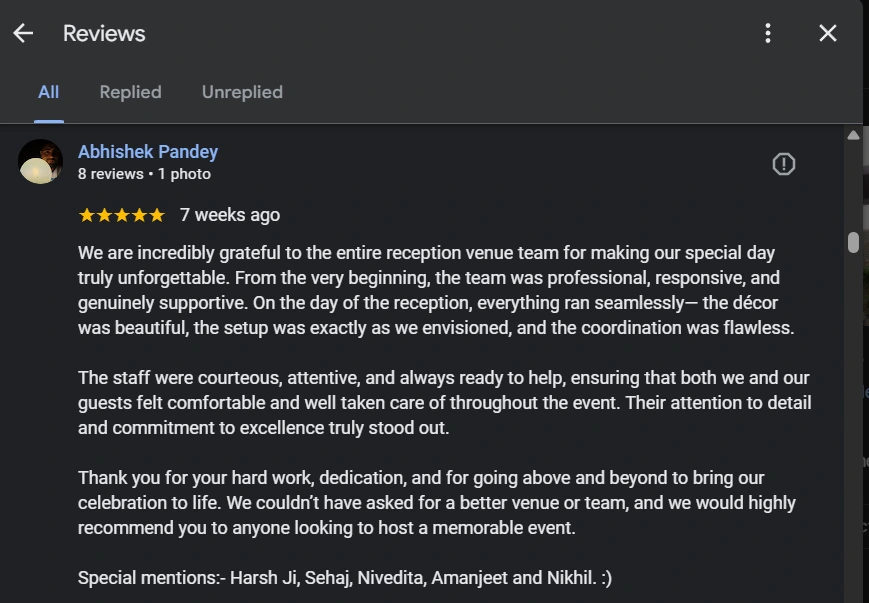869x603 pixels.
Task: Click the Reviews panel title
Action: click(x=104, y=33)
